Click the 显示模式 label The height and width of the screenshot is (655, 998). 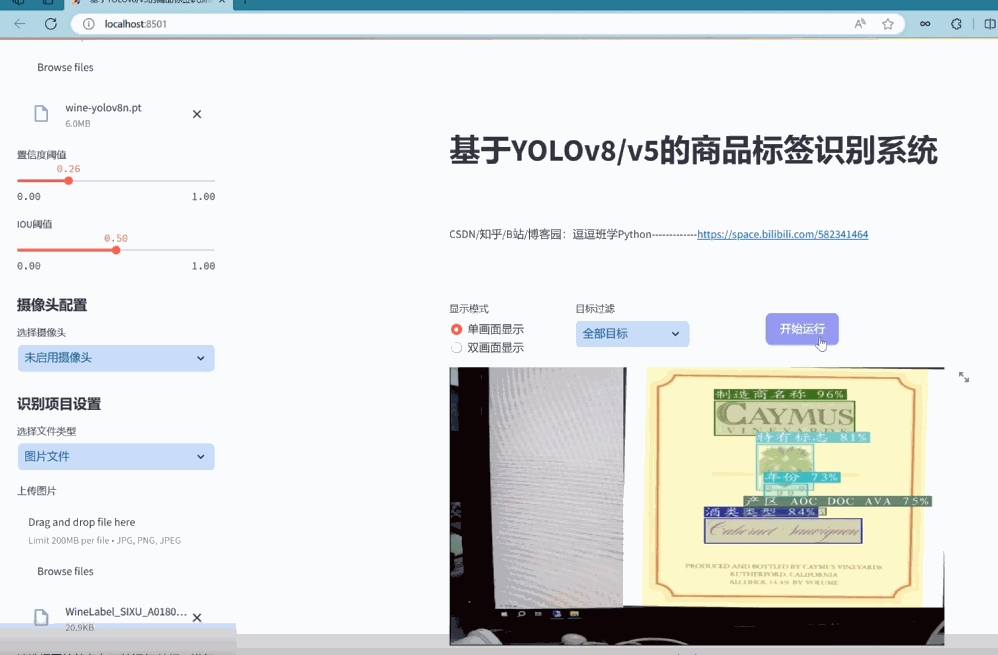[x=469, y=309]
